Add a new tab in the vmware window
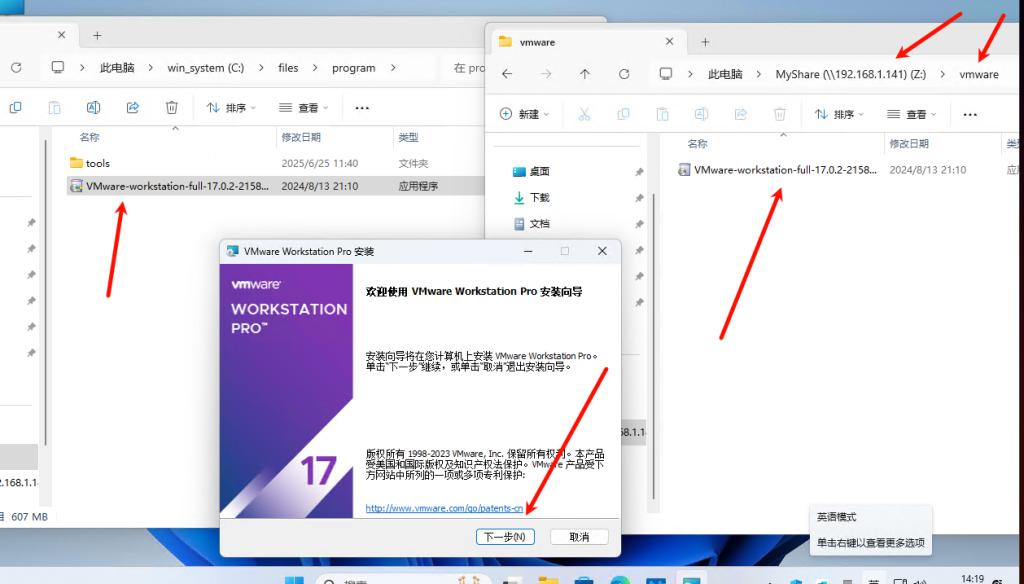Image resolution: width=1024 pixels, height=584 pixels. coord(705,42)
